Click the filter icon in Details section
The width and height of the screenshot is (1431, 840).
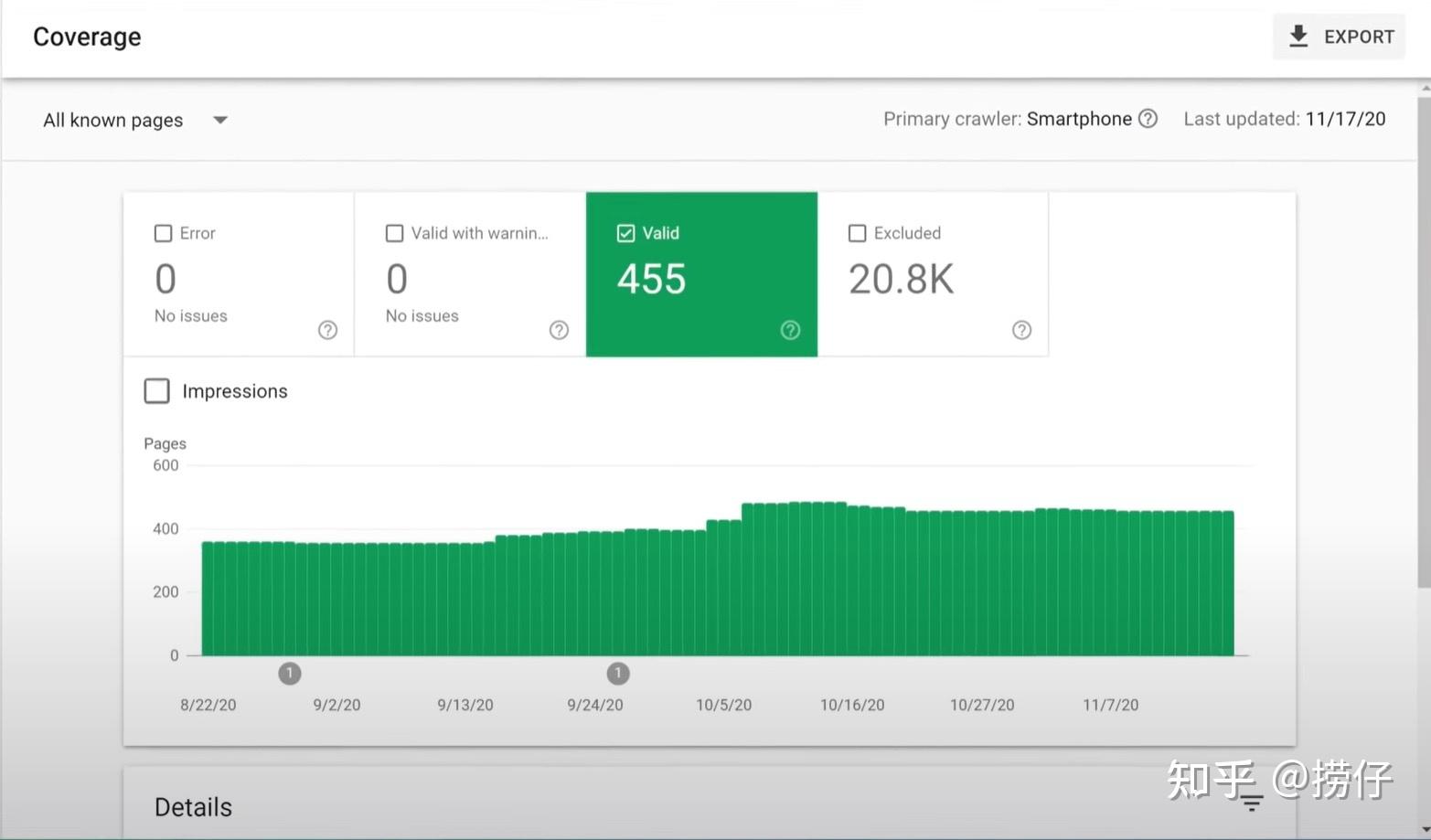[1252, 803]
